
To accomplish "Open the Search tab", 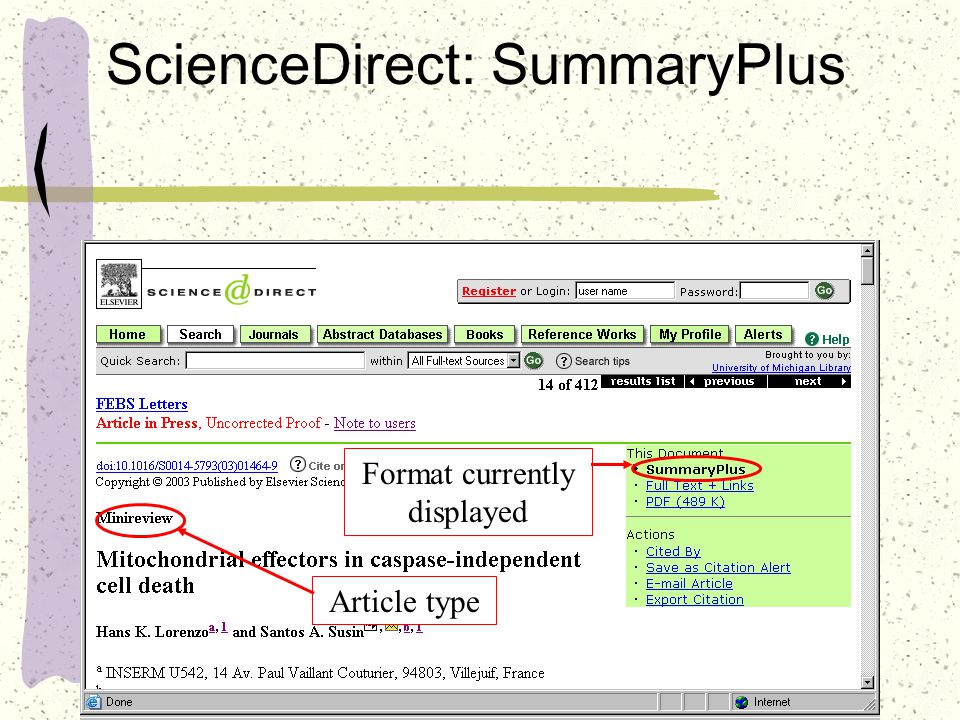I will (200, 334).
